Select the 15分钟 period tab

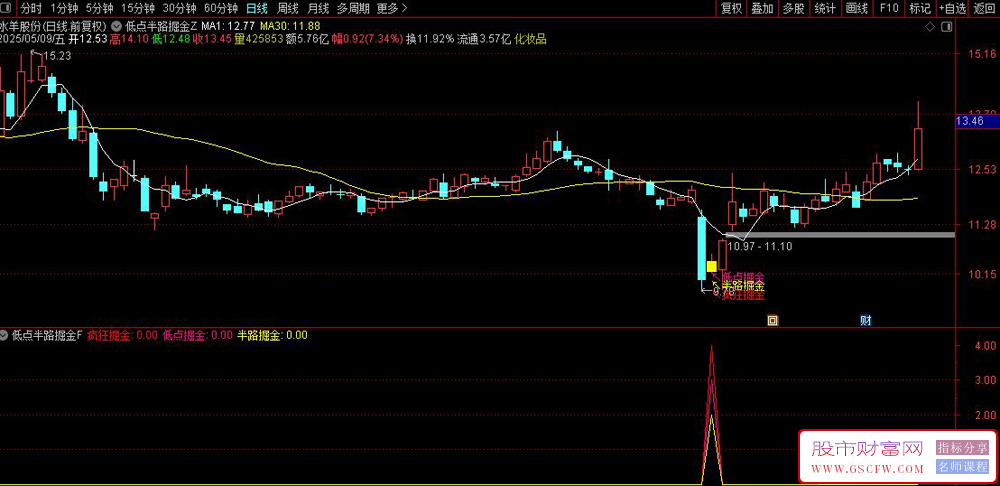[137, 8]
